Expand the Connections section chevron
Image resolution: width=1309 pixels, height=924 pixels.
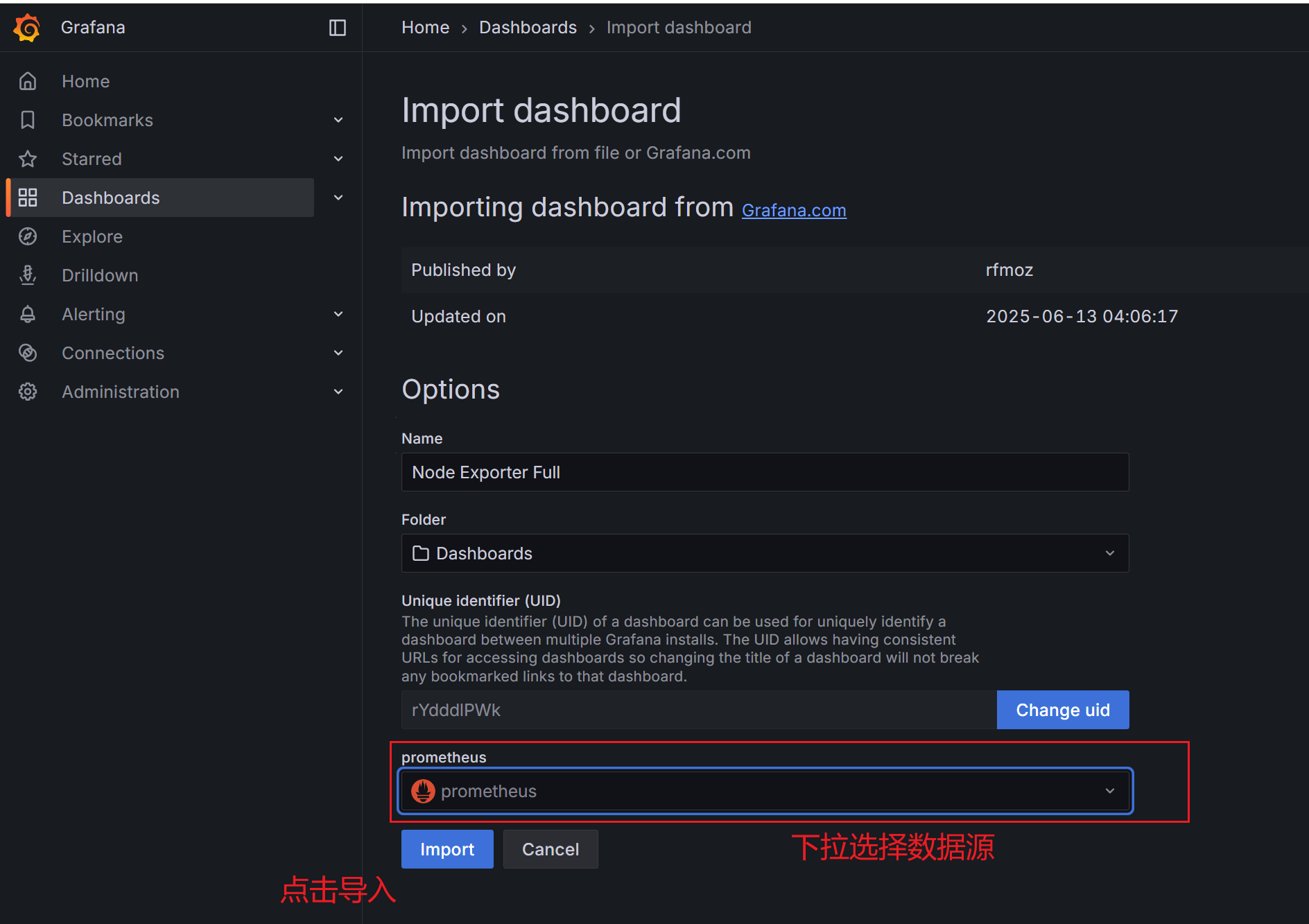(x=338, y=353)
